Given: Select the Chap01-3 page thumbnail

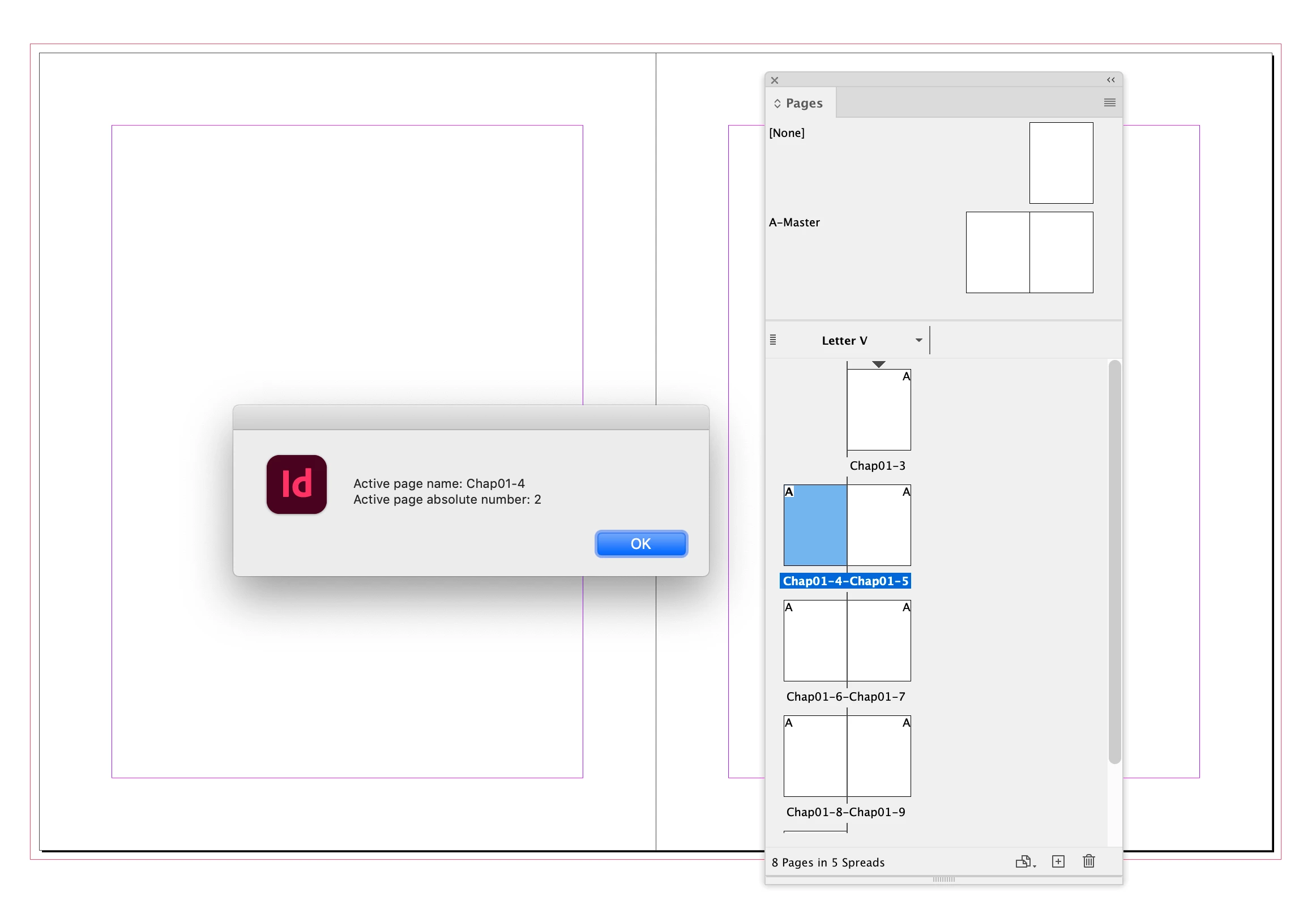Looking at the screenshot, I should pos(878,410).
